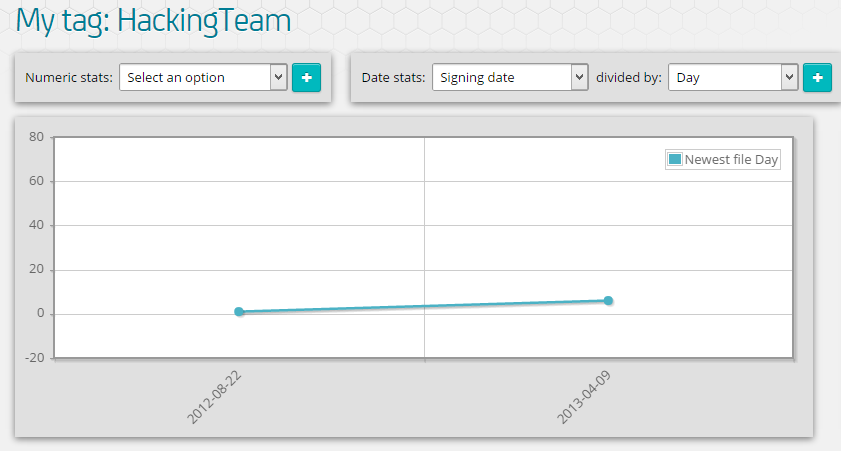Image resolution: width=841 pixels, height=451 pixels.
Task: Click the 40 tick label on y-axis
Action: click(x=36, y=225)
